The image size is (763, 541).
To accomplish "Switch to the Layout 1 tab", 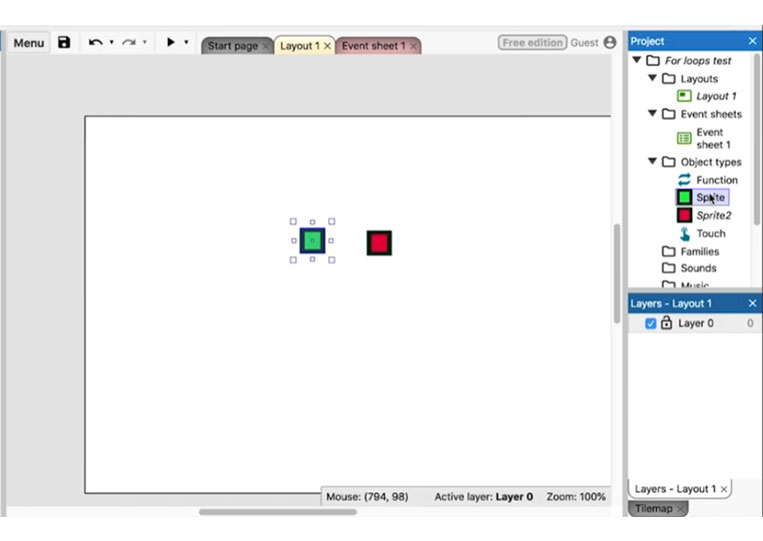I will [x=300, y=46].
